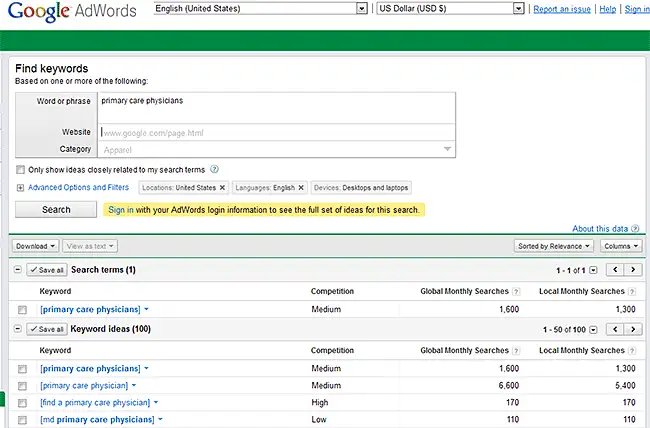Select the 6,600 global searches value
The image size is (650, 428).
coord(509,386)
